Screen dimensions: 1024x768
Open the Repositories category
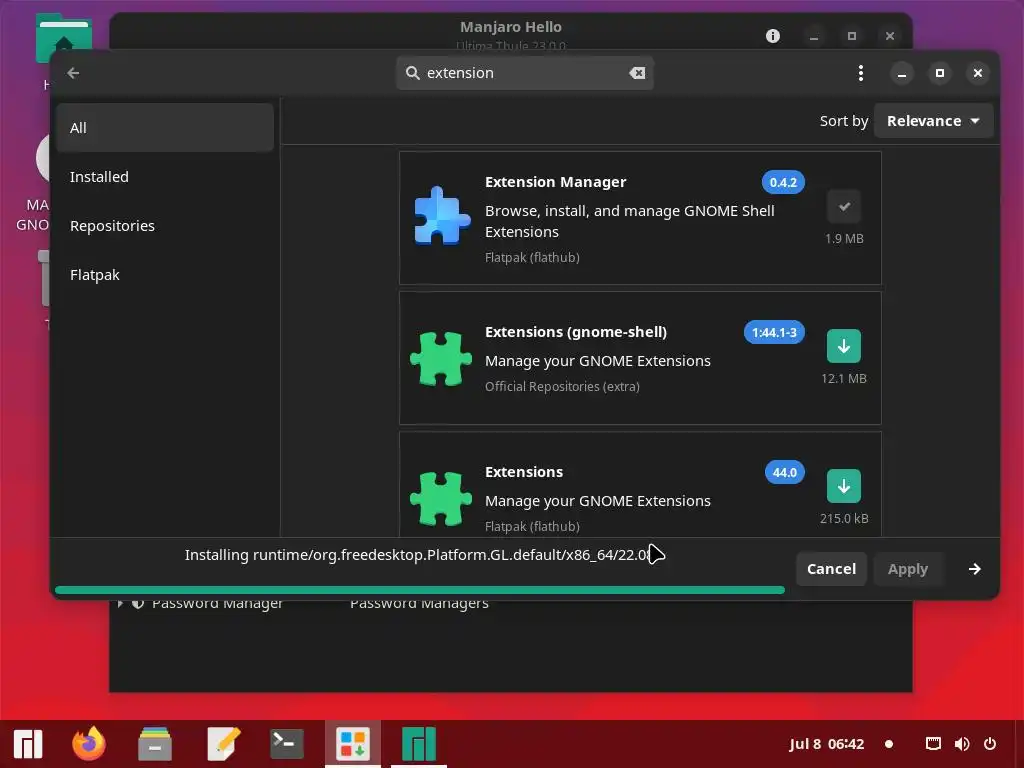coord(165,226)
